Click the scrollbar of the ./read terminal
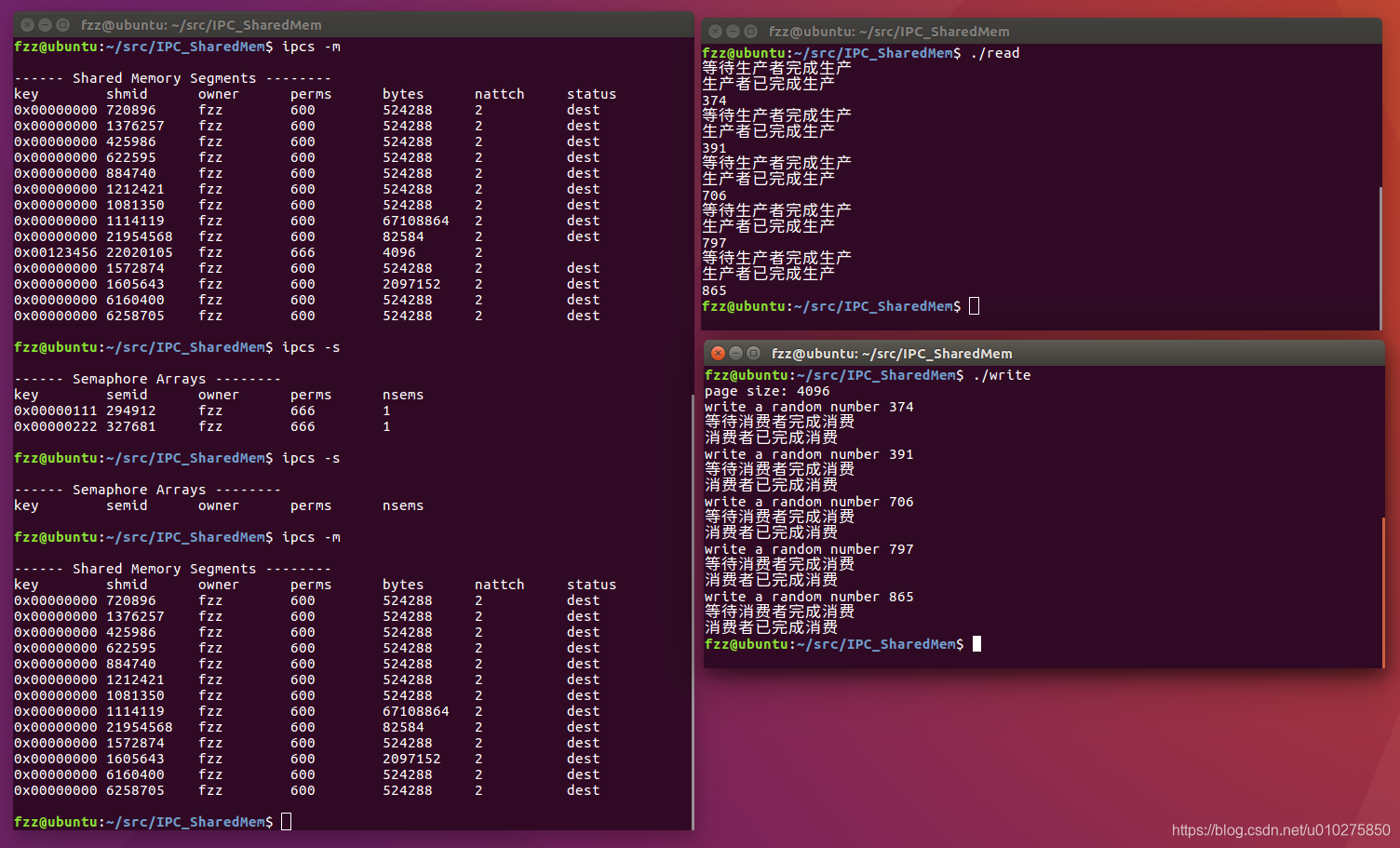 [x=1380, y=257]
